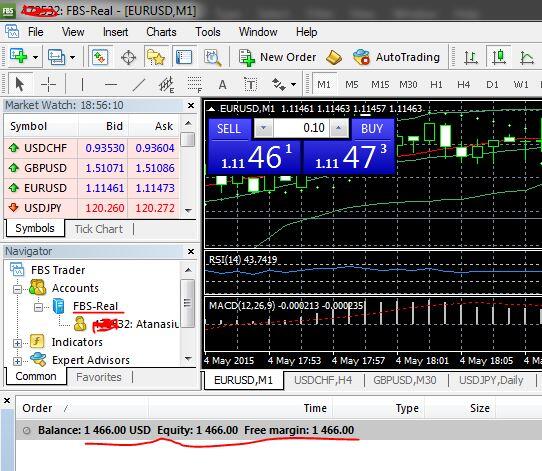Viewport: 542px width, 471px height.
Task: Select the arrows objects tool
Action: (x=279, y=84)
